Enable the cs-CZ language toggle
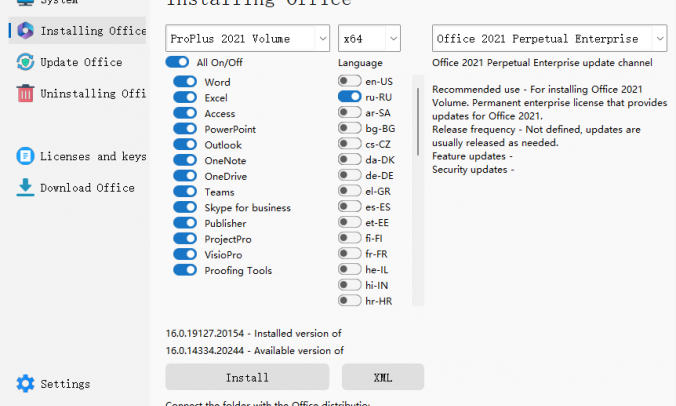This screenshot has width=676, height=406. pos(350,144)
